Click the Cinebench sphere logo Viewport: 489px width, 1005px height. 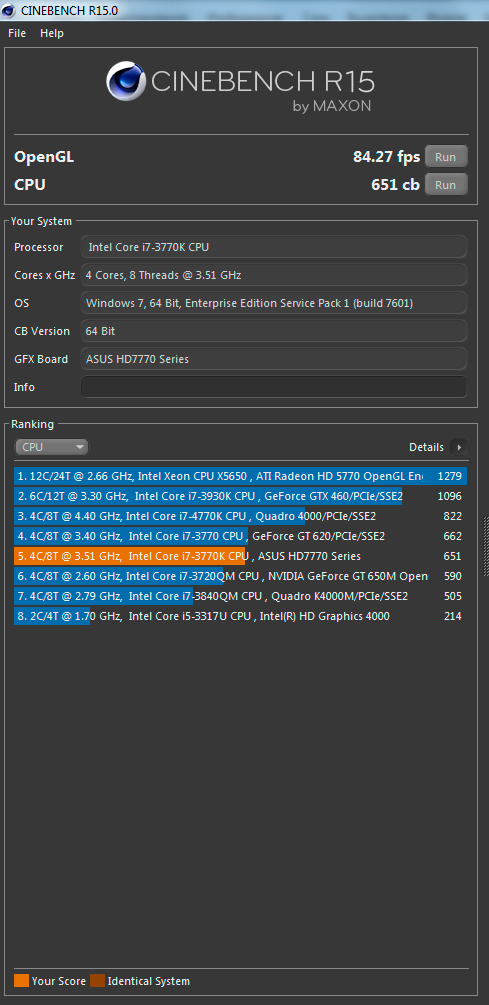coord(126,81)
